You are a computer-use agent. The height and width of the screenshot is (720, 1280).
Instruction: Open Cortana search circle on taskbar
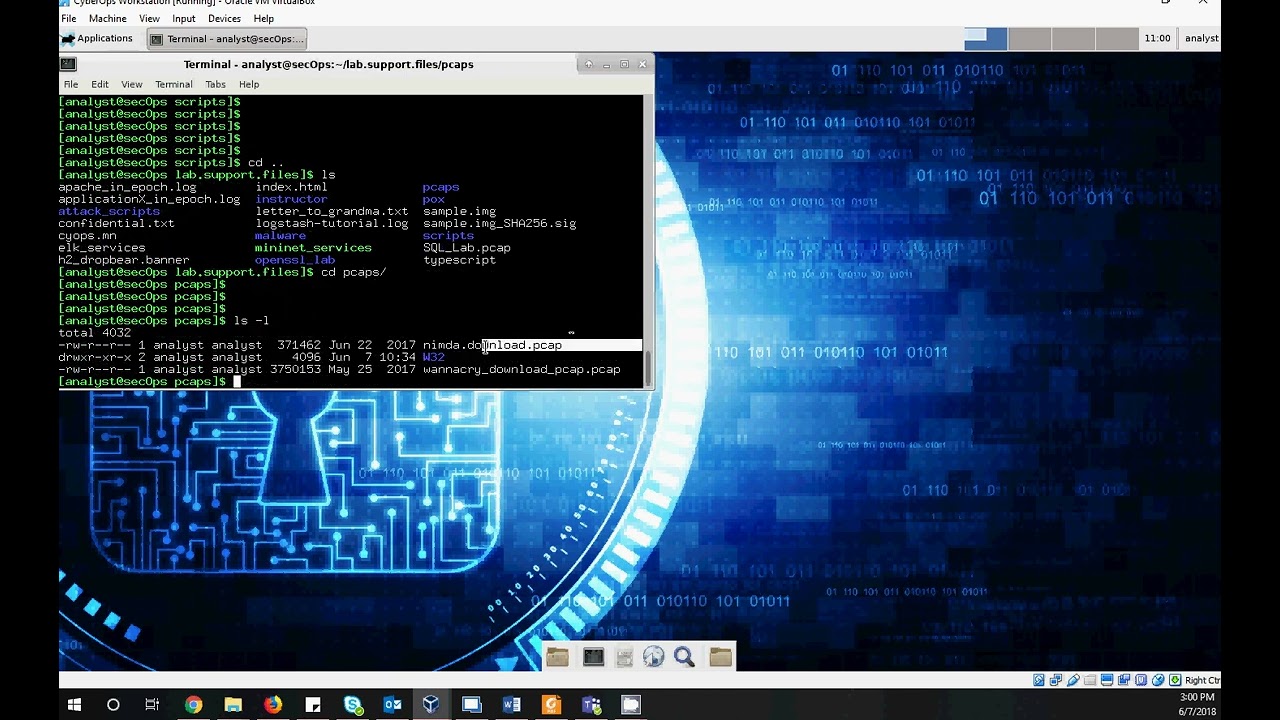[113, 705]
